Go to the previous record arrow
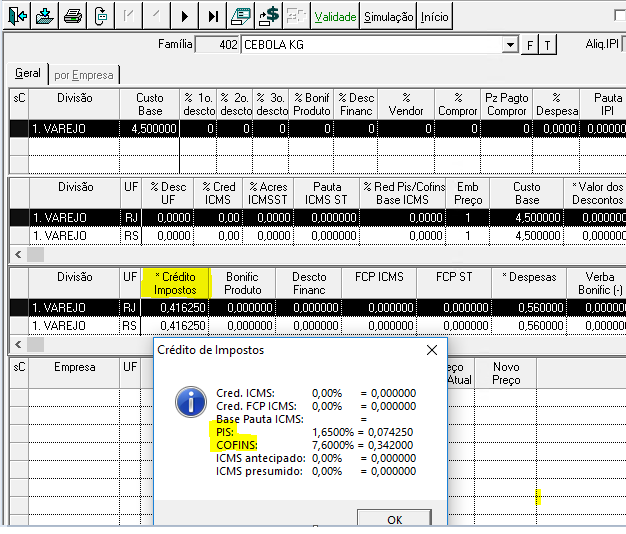Screen dimensions: 626x534 click(x=156, y=16)
